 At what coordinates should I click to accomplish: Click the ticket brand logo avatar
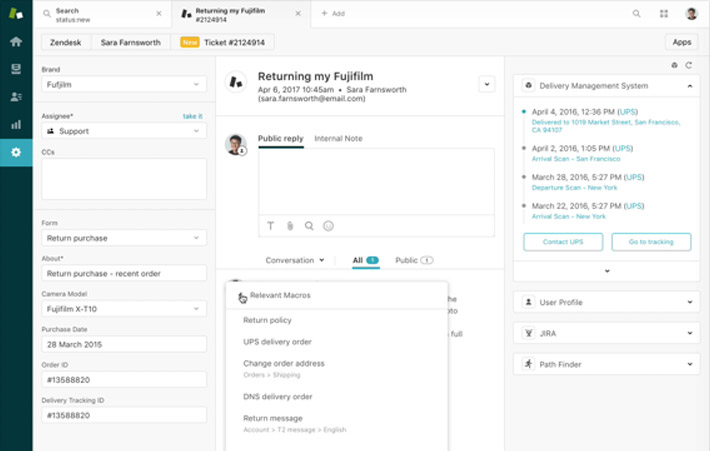(x=236, y=82)
